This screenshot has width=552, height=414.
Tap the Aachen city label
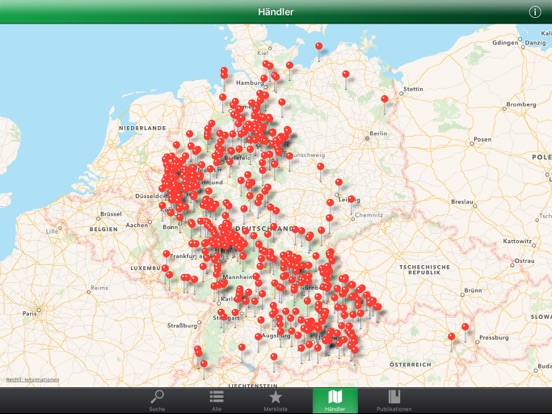137,225
